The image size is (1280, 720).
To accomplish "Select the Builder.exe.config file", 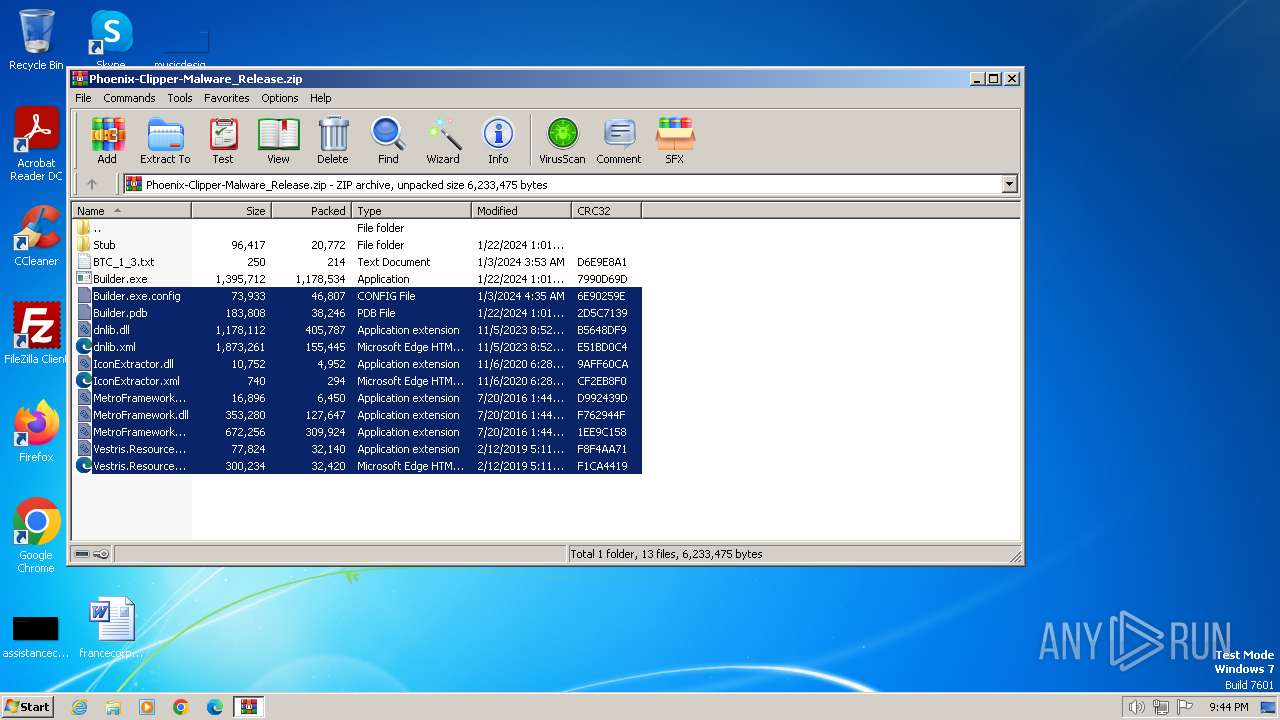I will [x=357, y=296].
